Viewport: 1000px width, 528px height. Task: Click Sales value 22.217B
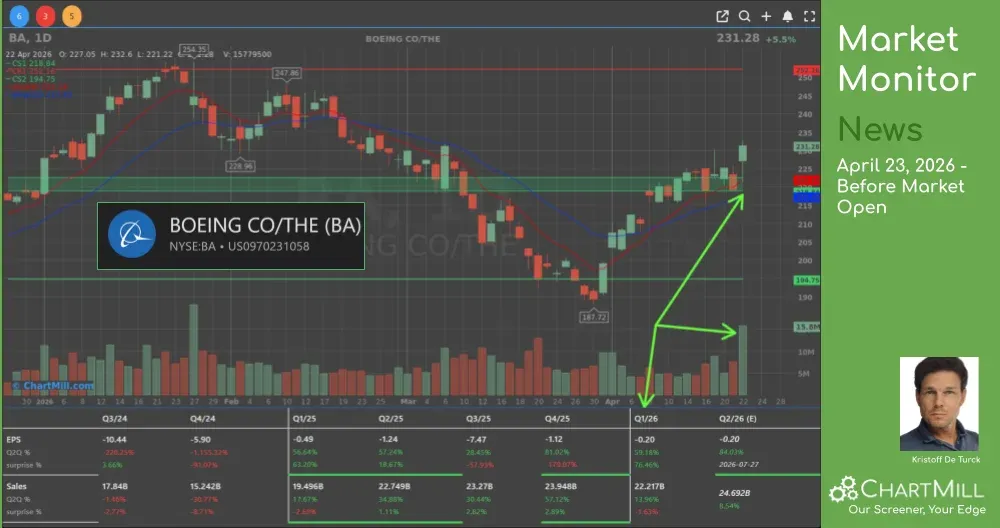(649, 486)
